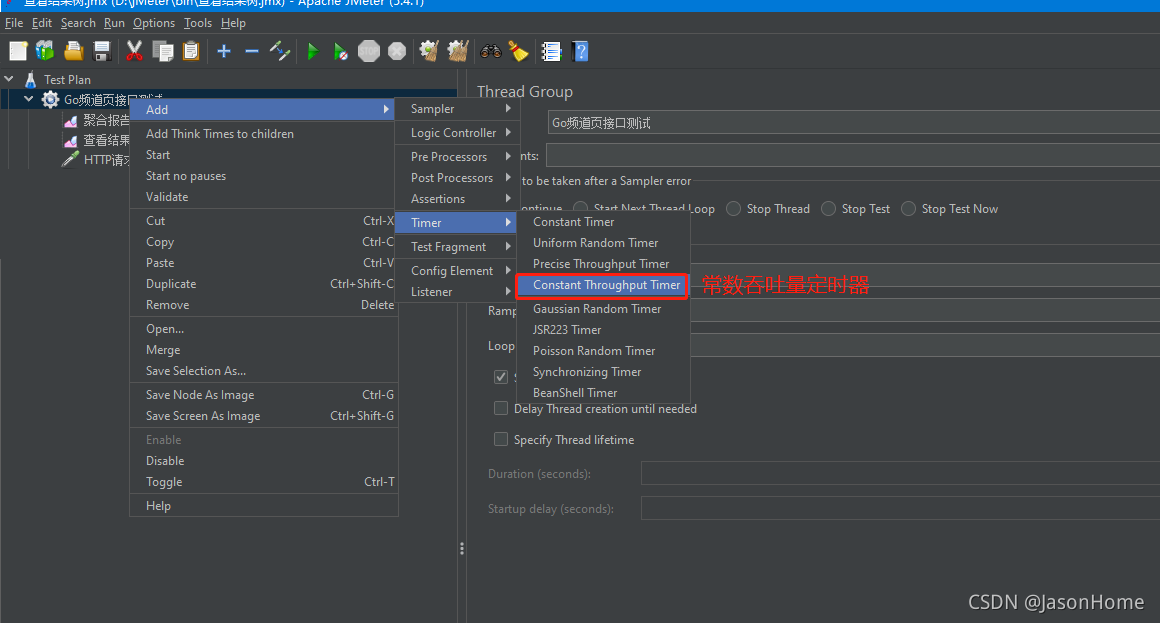Expand the Post Processors submenu
The image size is (1160, 623).
tap(457, 178)
